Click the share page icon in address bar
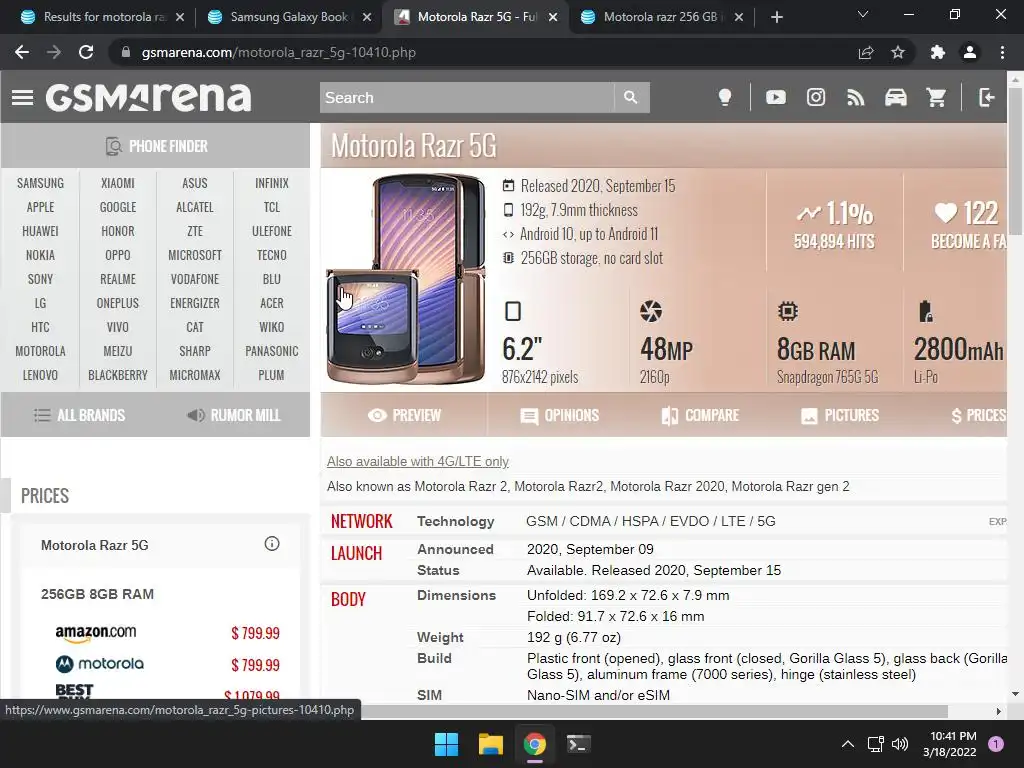 (866, 52)
